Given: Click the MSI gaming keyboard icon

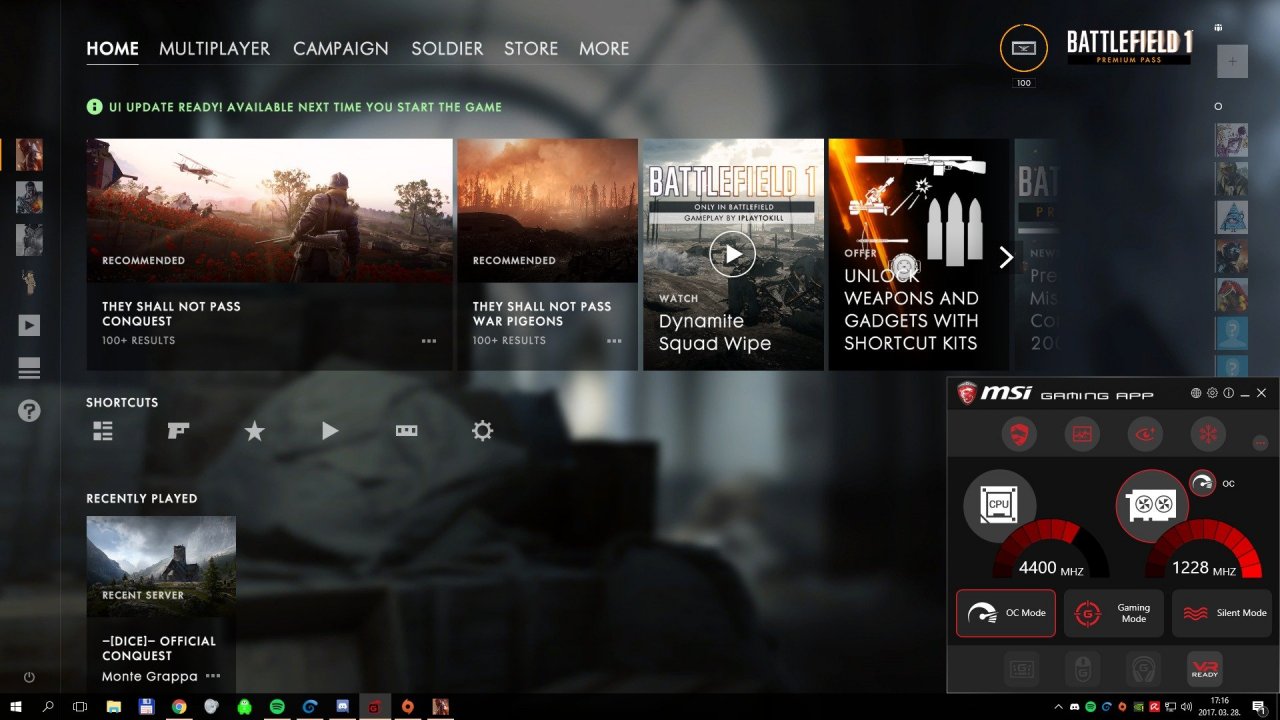Looking at the screenshot, I should [1019, 668].
